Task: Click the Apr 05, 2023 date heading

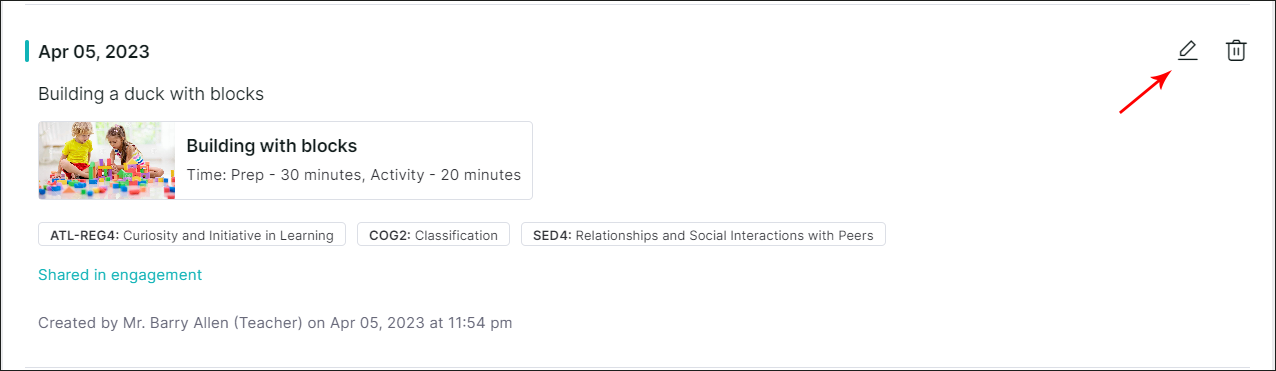Action: pos(94,52)
